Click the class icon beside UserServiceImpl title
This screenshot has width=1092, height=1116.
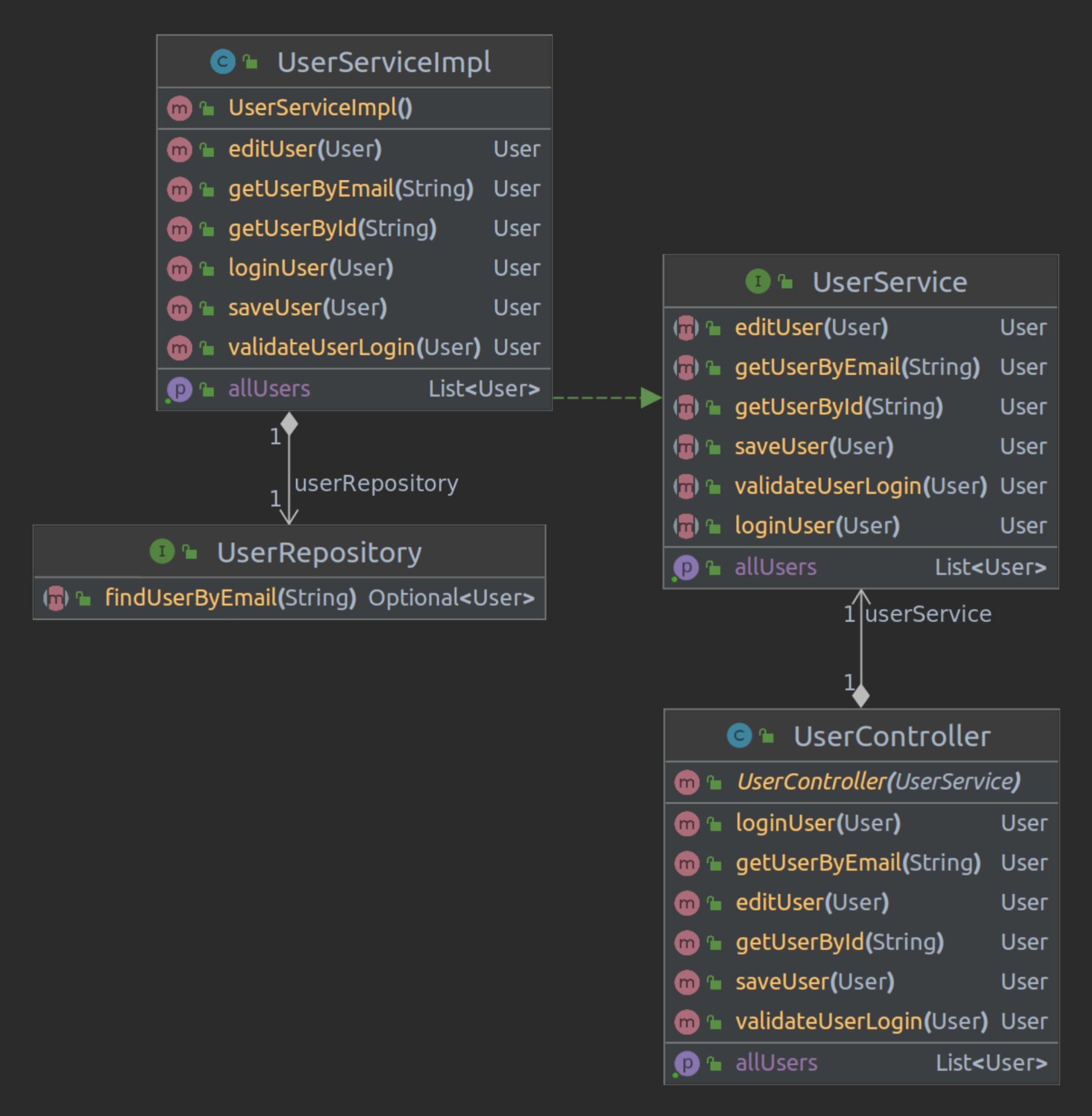point(223,62)
